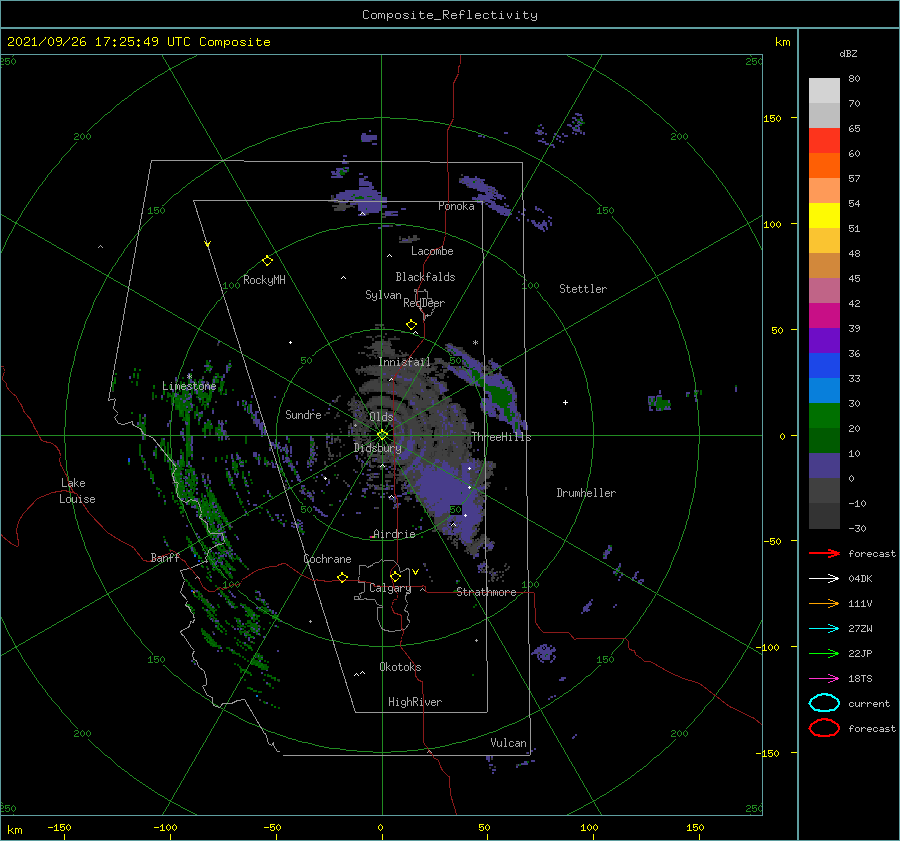900x841 pixels.
Task: Click the Drumheller label
Action: pyautogui.click(x=586, y=493)
